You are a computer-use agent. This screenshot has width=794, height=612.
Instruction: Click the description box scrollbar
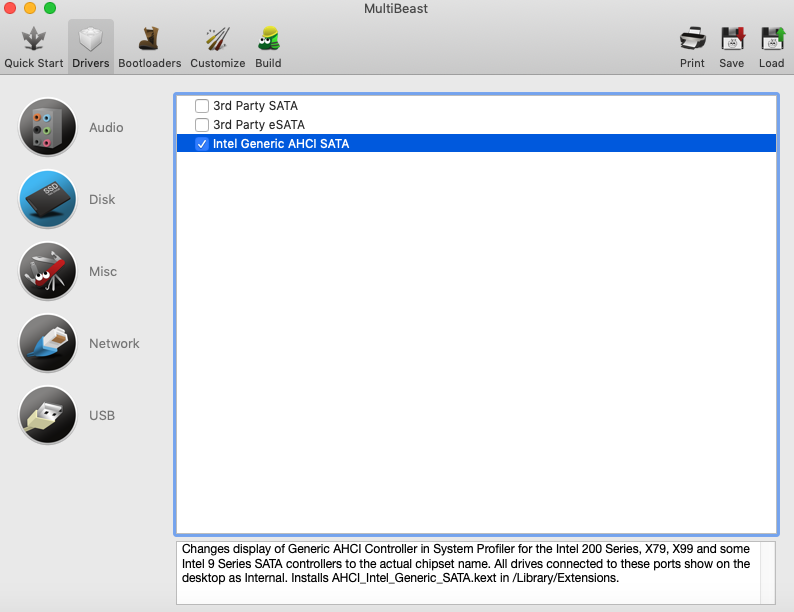point(767,573)
